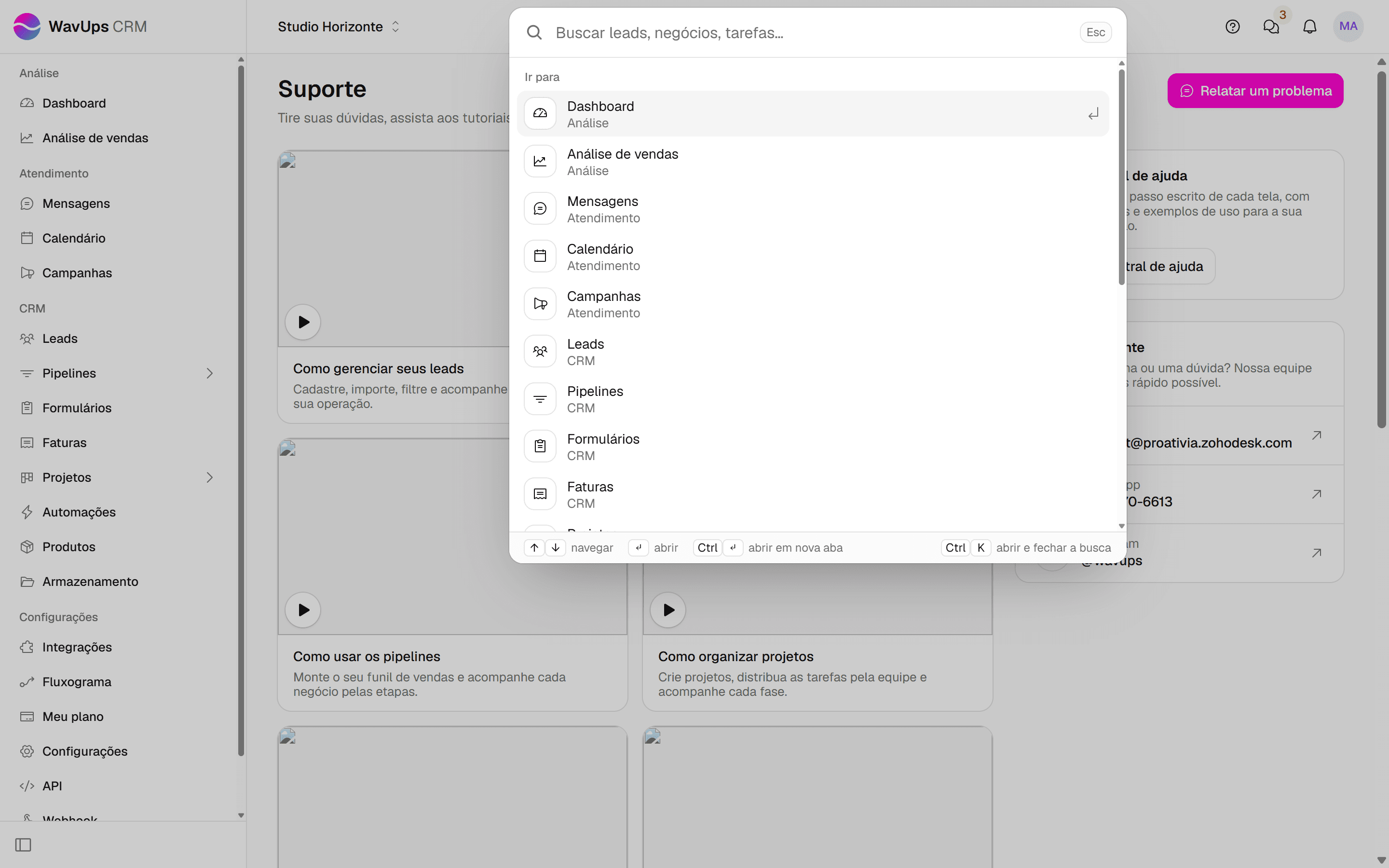This screenshot has height=868, width=1389.
Task: Click the API code icon in sidebar
Action: (27, 786)
